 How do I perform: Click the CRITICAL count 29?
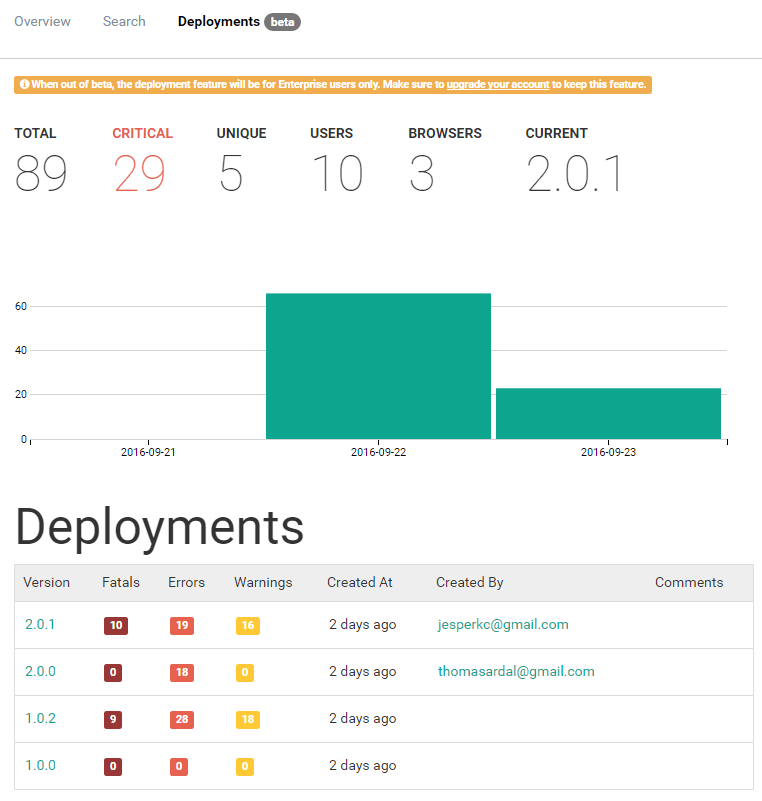coord(139,174)
